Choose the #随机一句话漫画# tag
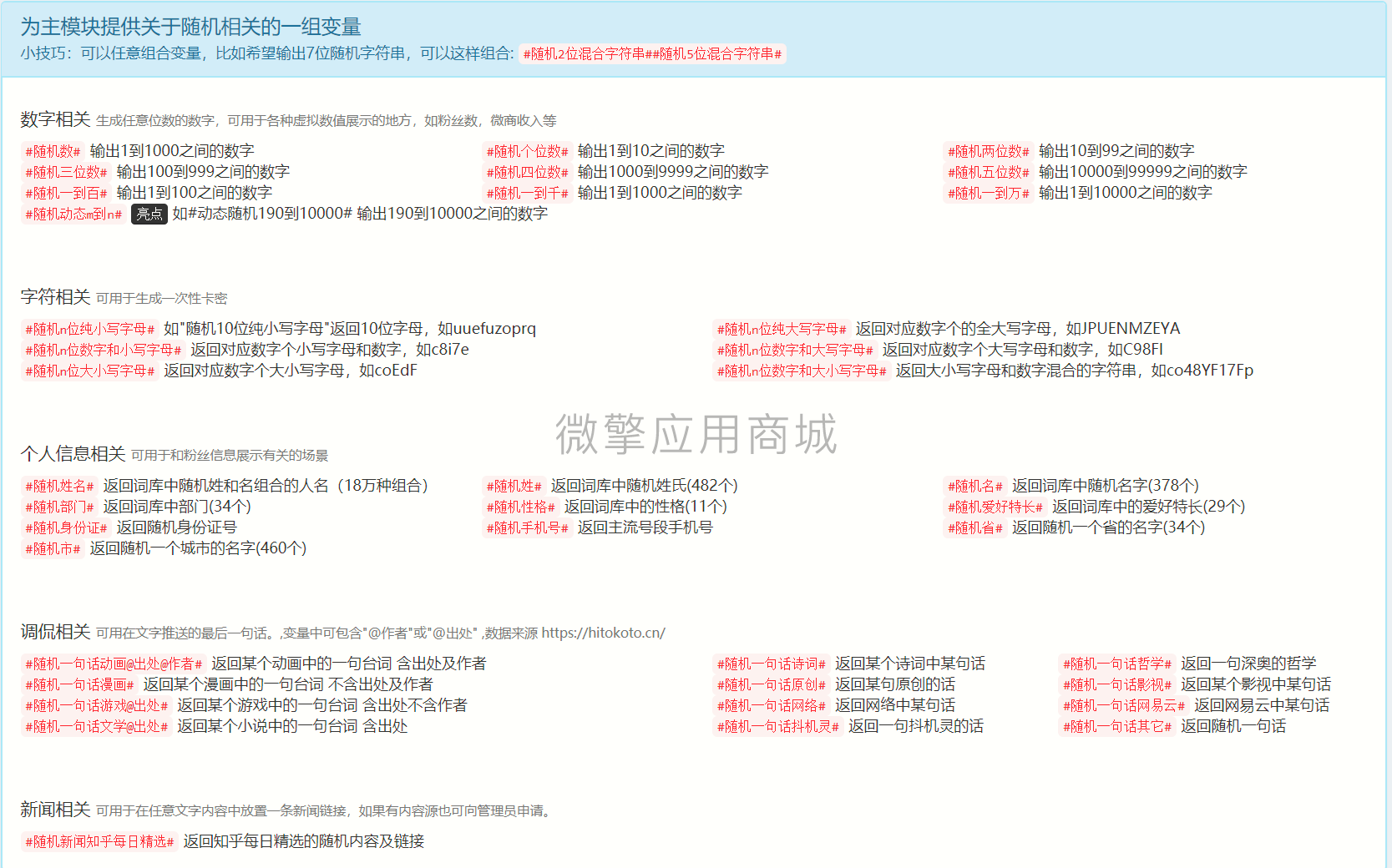 pos(79,684)
